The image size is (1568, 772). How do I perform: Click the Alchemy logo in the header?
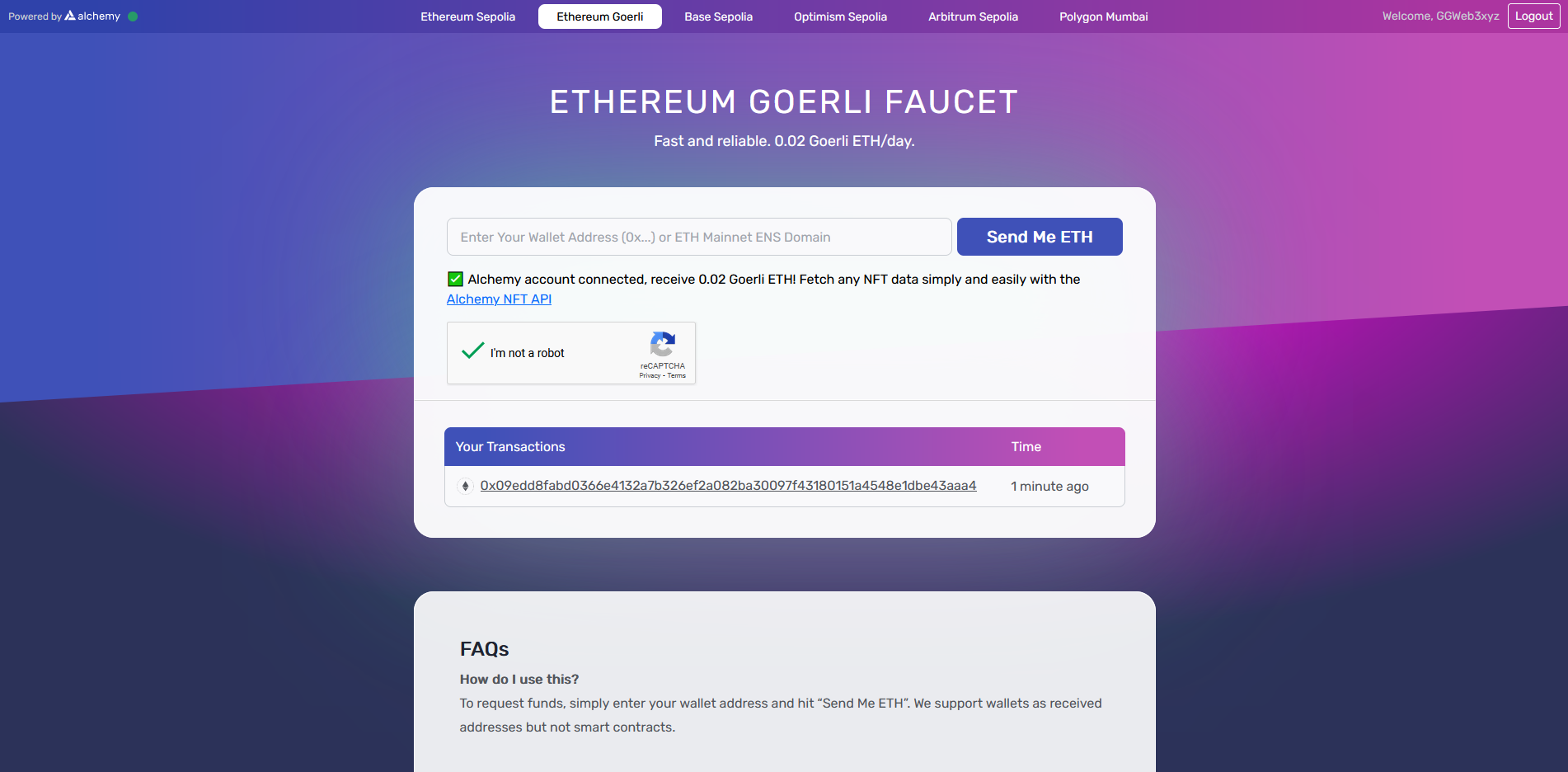(x=92, y=16)
